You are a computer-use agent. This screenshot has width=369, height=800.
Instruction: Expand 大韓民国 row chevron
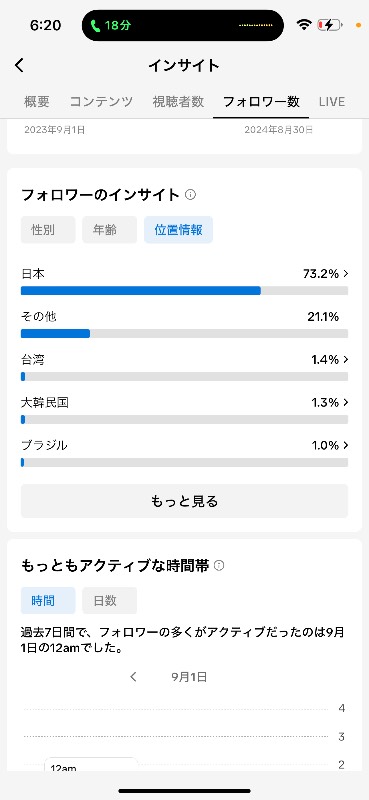point(346,403)
